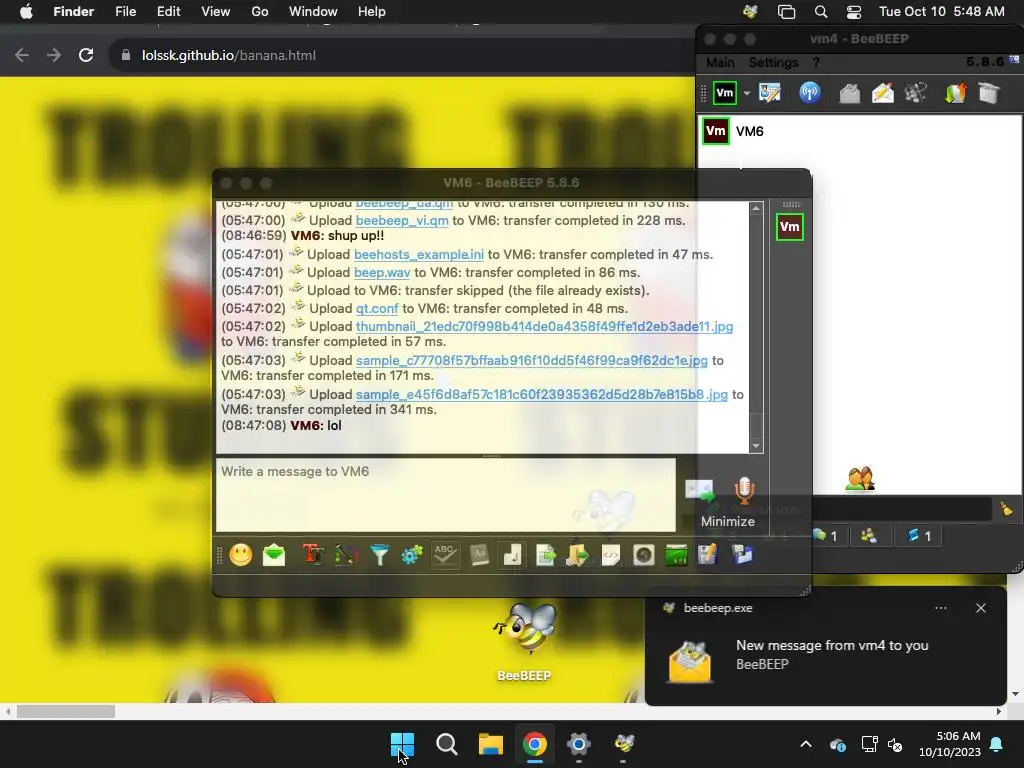Open Main menu in vm4 BeeBEEP window

click(x=720, y=63)
